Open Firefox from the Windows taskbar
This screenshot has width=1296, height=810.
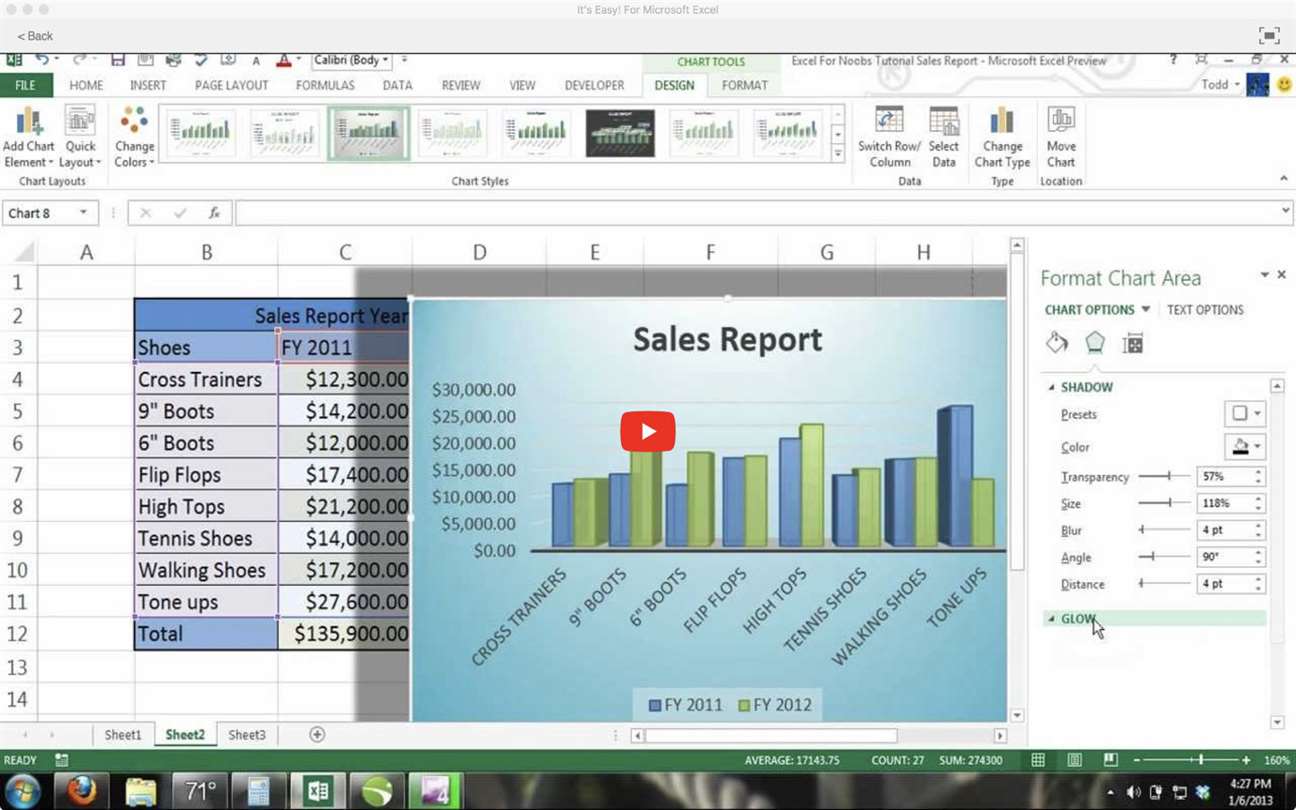point(82,792)
